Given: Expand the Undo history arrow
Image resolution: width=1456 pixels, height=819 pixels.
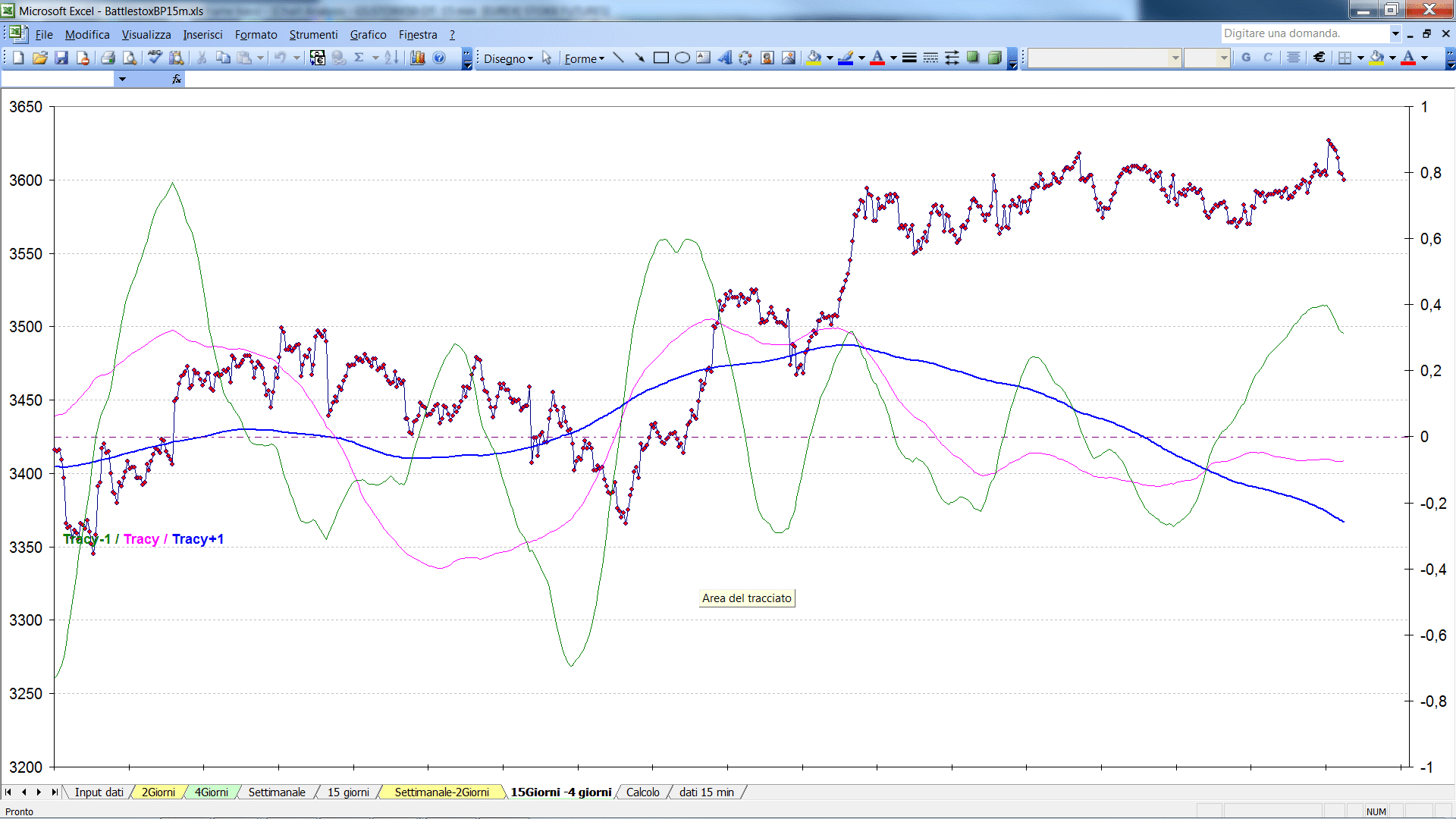Looking at the screenshot, I should (x=297, y=58).
